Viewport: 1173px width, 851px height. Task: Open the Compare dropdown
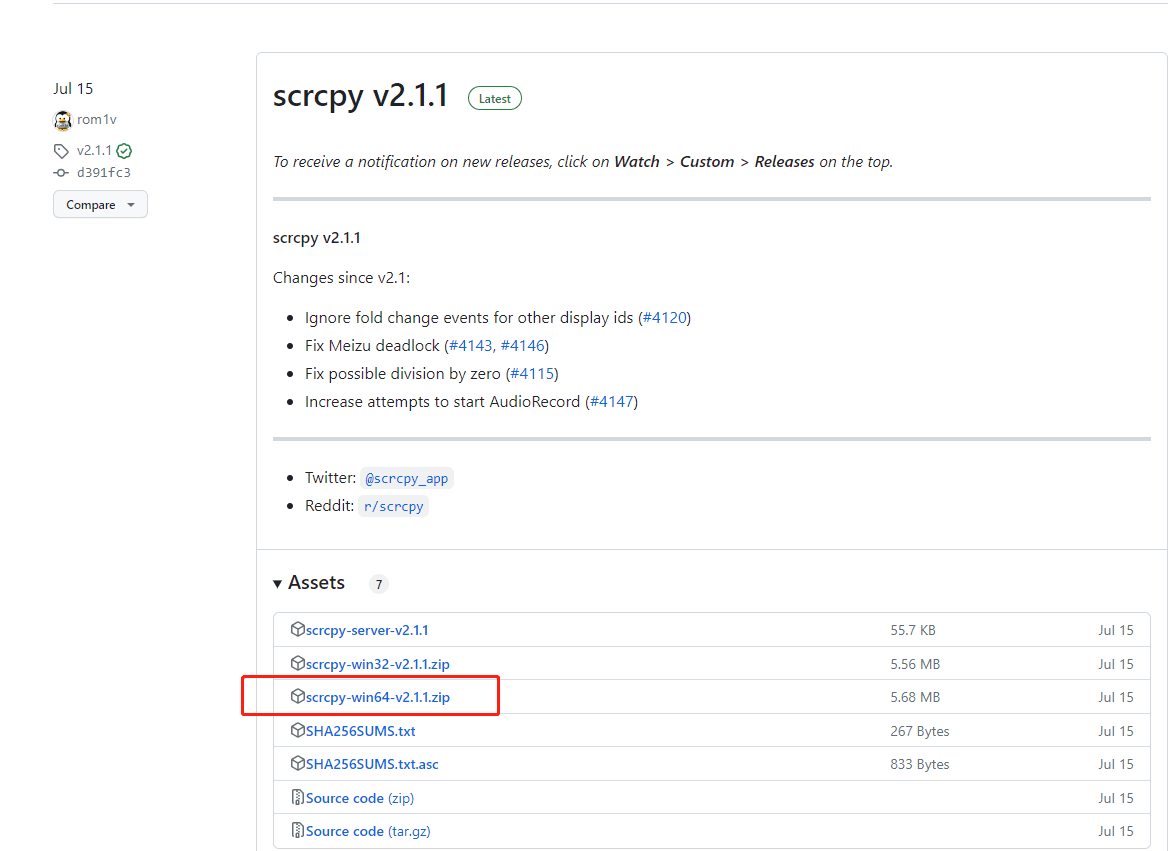[x=100, y=205]
